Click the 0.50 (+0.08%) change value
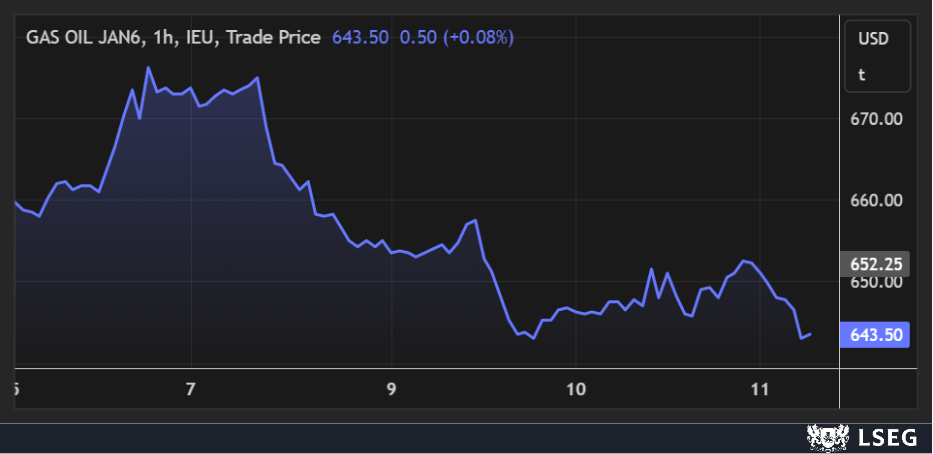 (x=456, y=37)
